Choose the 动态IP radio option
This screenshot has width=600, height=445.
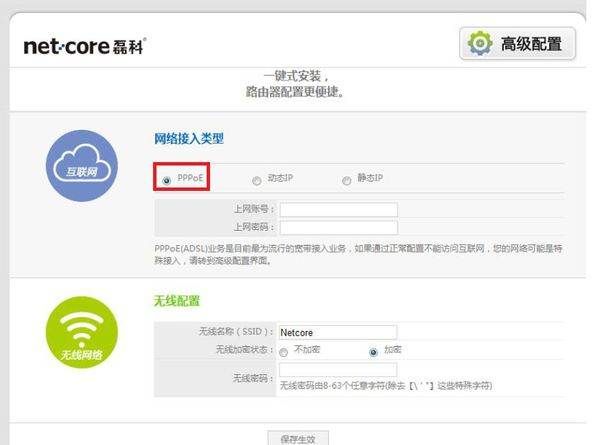tap(257, 180)
